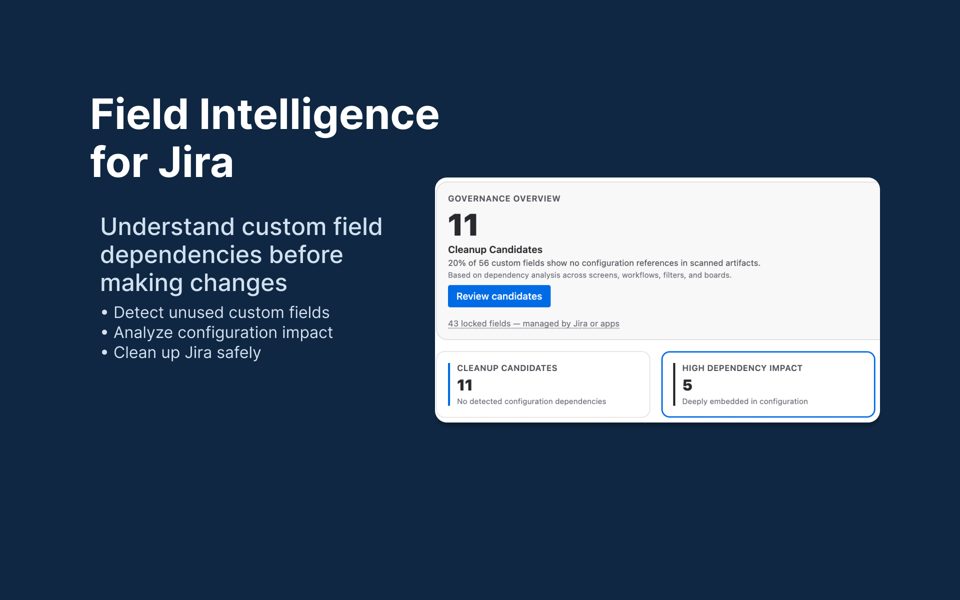Click the Cleanup Candidates card label
Viewport: 960px width, 600px height.
pos(507,368)
